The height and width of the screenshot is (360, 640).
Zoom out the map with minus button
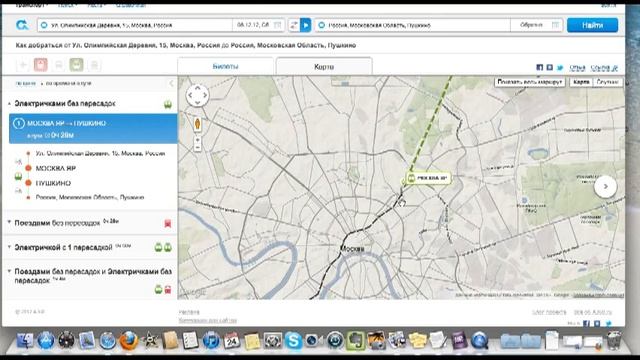pos(198,148)
